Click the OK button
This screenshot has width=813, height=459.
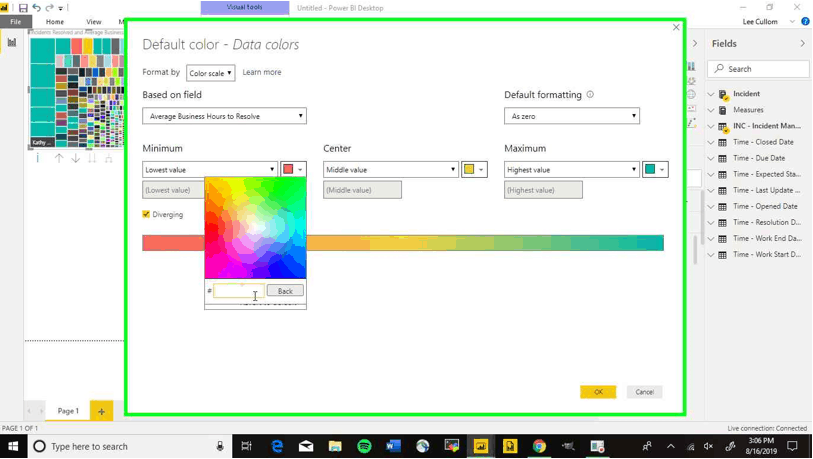point(598,392)
